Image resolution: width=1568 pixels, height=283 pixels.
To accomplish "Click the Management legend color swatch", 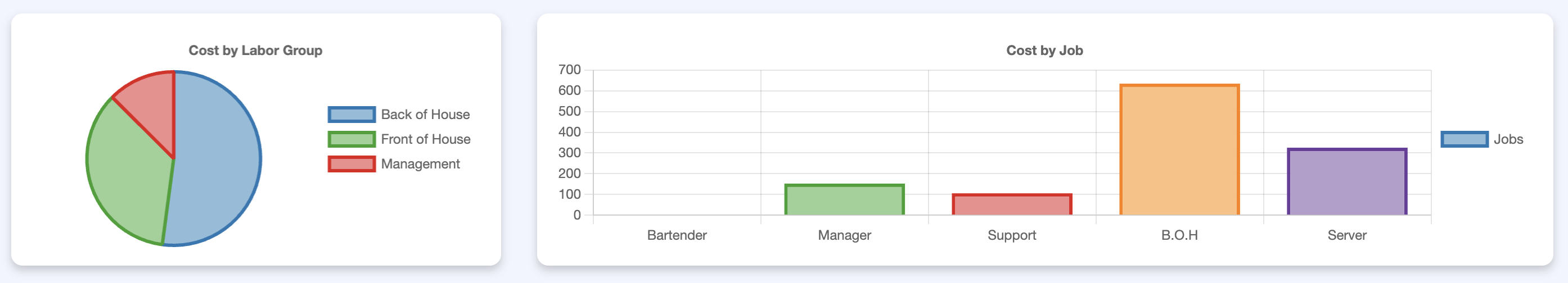I will click(351, 164).
